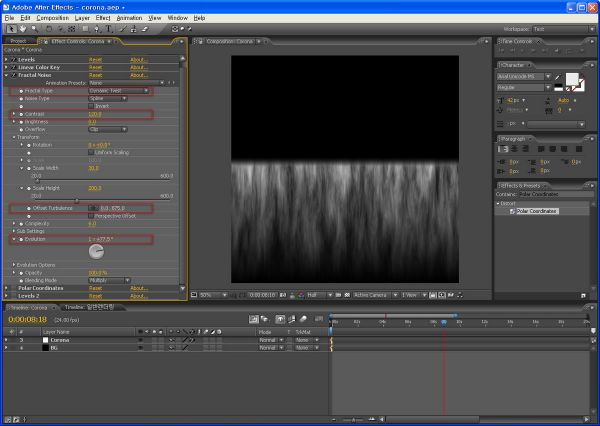Select the Clone Stamp tool
600x426 pixels.
tap(134, 29)
